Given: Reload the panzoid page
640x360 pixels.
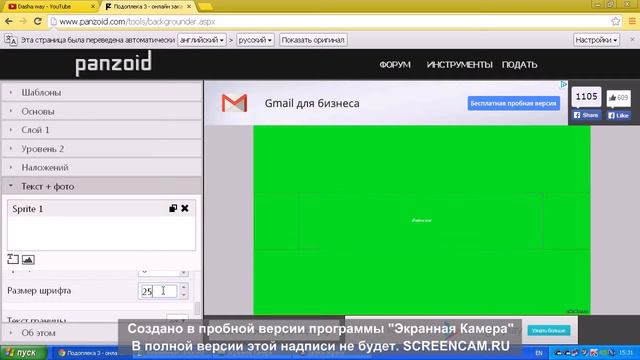Looking at the screenshot, I should point(38,21).
